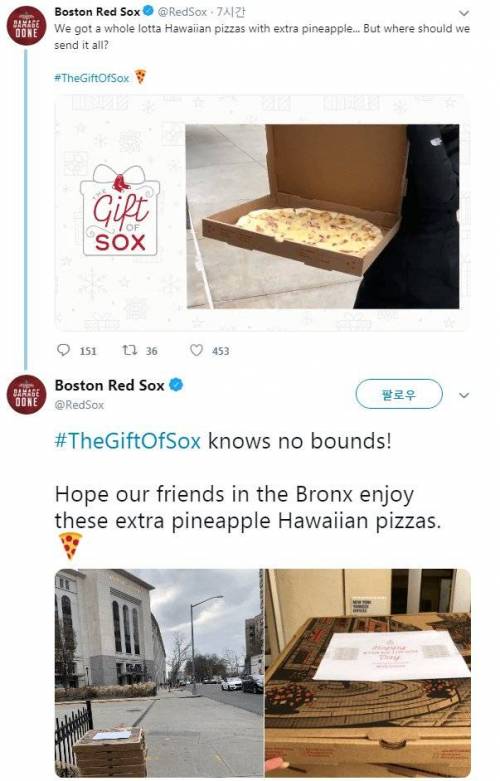Click the verified badge on the second tweet

176,385
